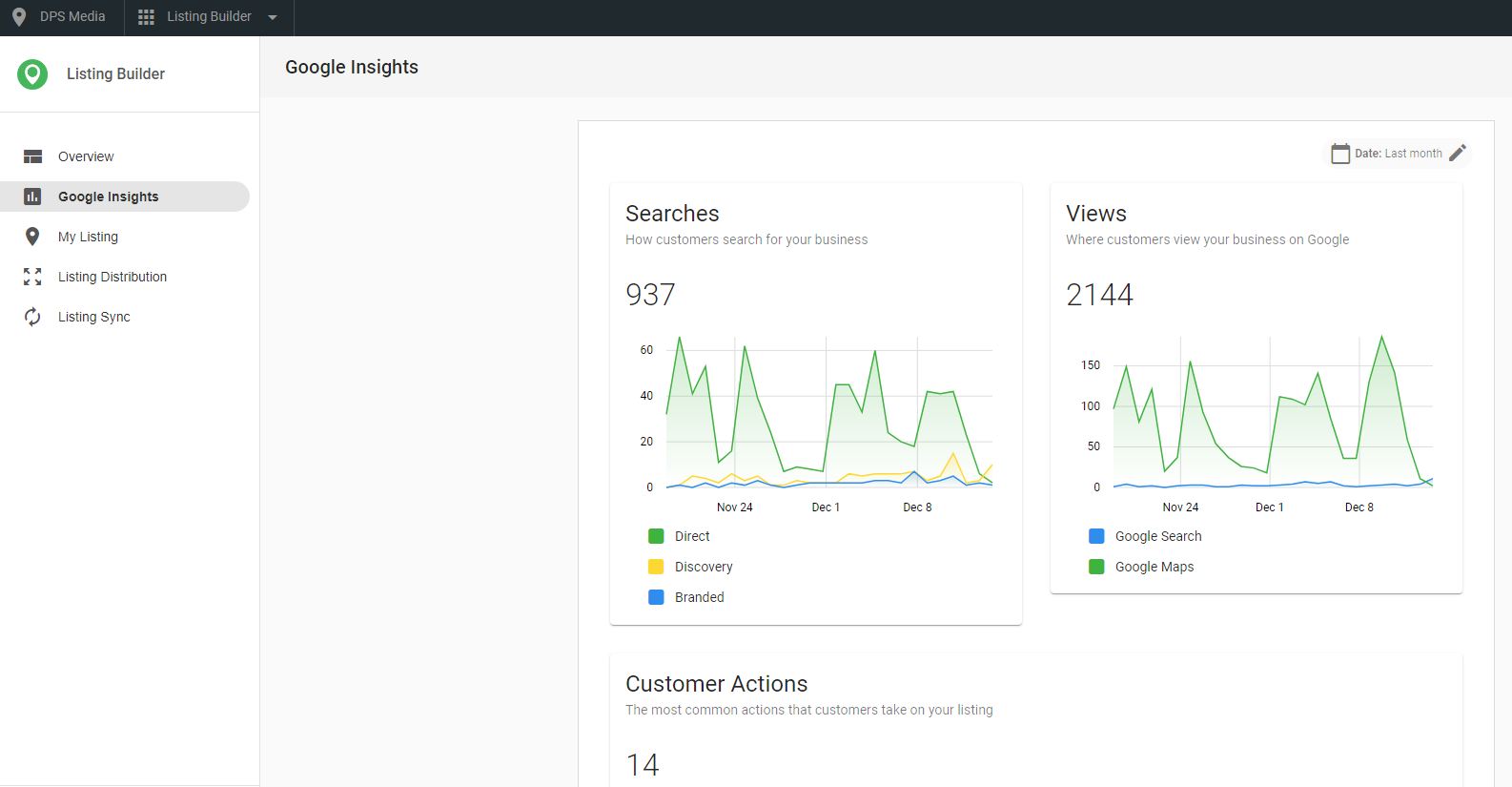
Task: Click the My Listing pin icon
Action: coord(32,237)
